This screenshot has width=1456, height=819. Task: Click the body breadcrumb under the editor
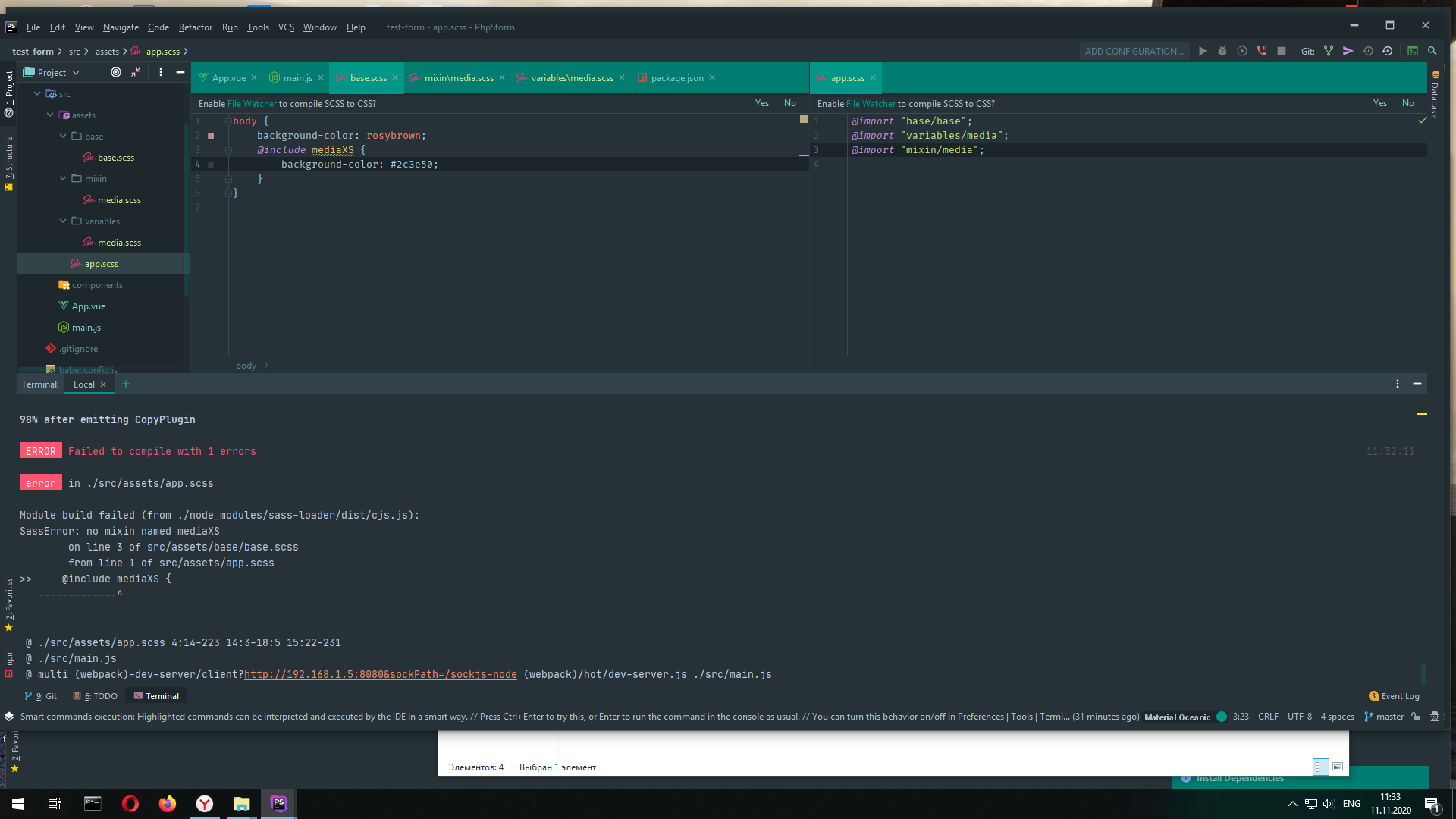click(246, 366)
